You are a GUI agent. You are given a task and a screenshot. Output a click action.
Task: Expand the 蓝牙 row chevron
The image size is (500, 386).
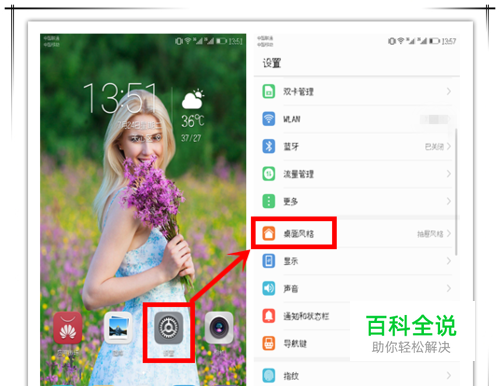click(x=449, y=146)
